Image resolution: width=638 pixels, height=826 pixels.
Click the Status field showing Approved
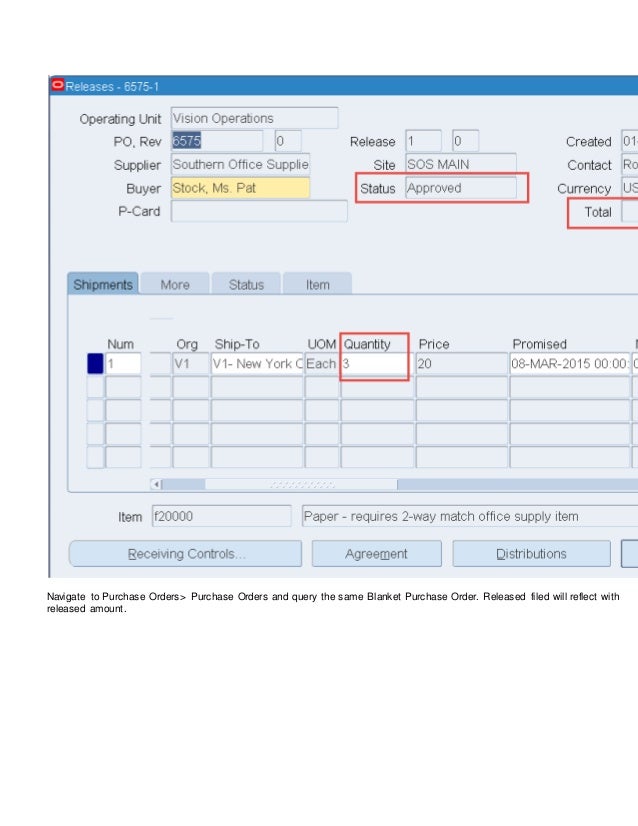pos(461,188)
